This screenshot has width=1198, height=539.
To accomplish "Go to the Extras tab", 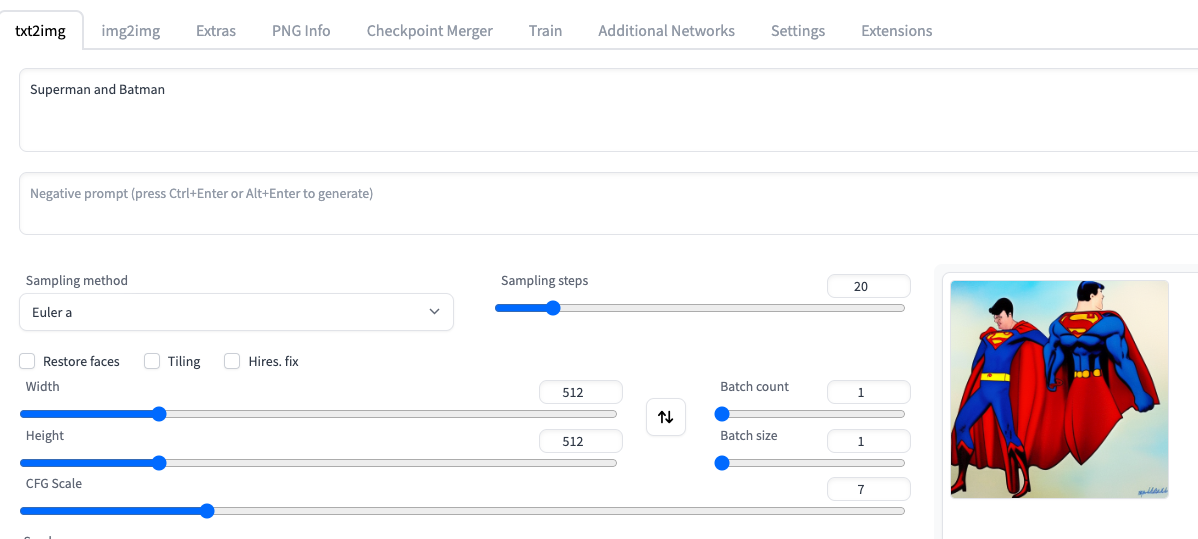I will [x=215, y=31].
